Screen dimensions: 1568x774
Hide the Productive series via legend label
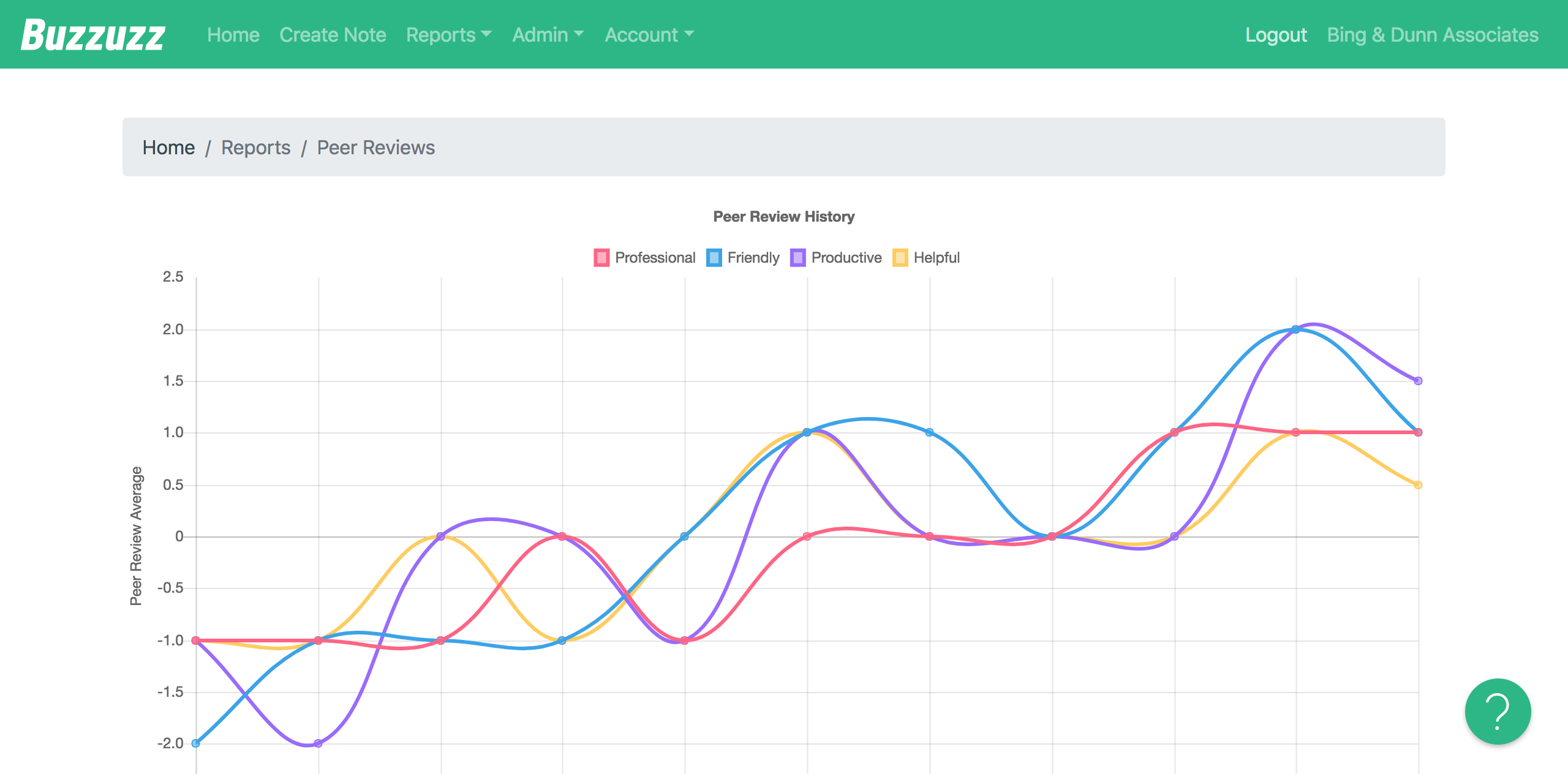click(x=846, y=258)
